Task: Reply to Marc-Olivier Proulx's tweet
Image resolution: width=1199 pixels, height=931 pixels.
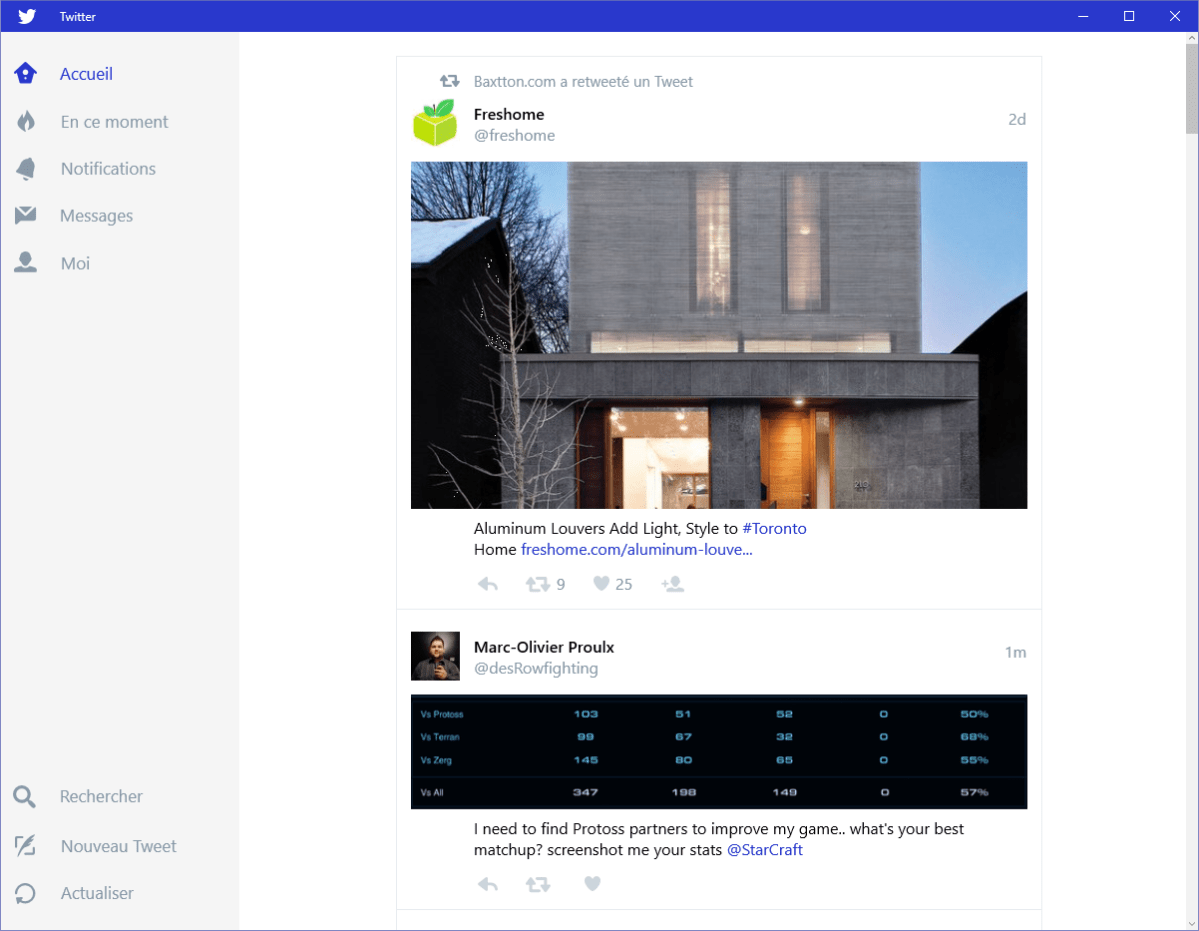Action: click(487, 884)
